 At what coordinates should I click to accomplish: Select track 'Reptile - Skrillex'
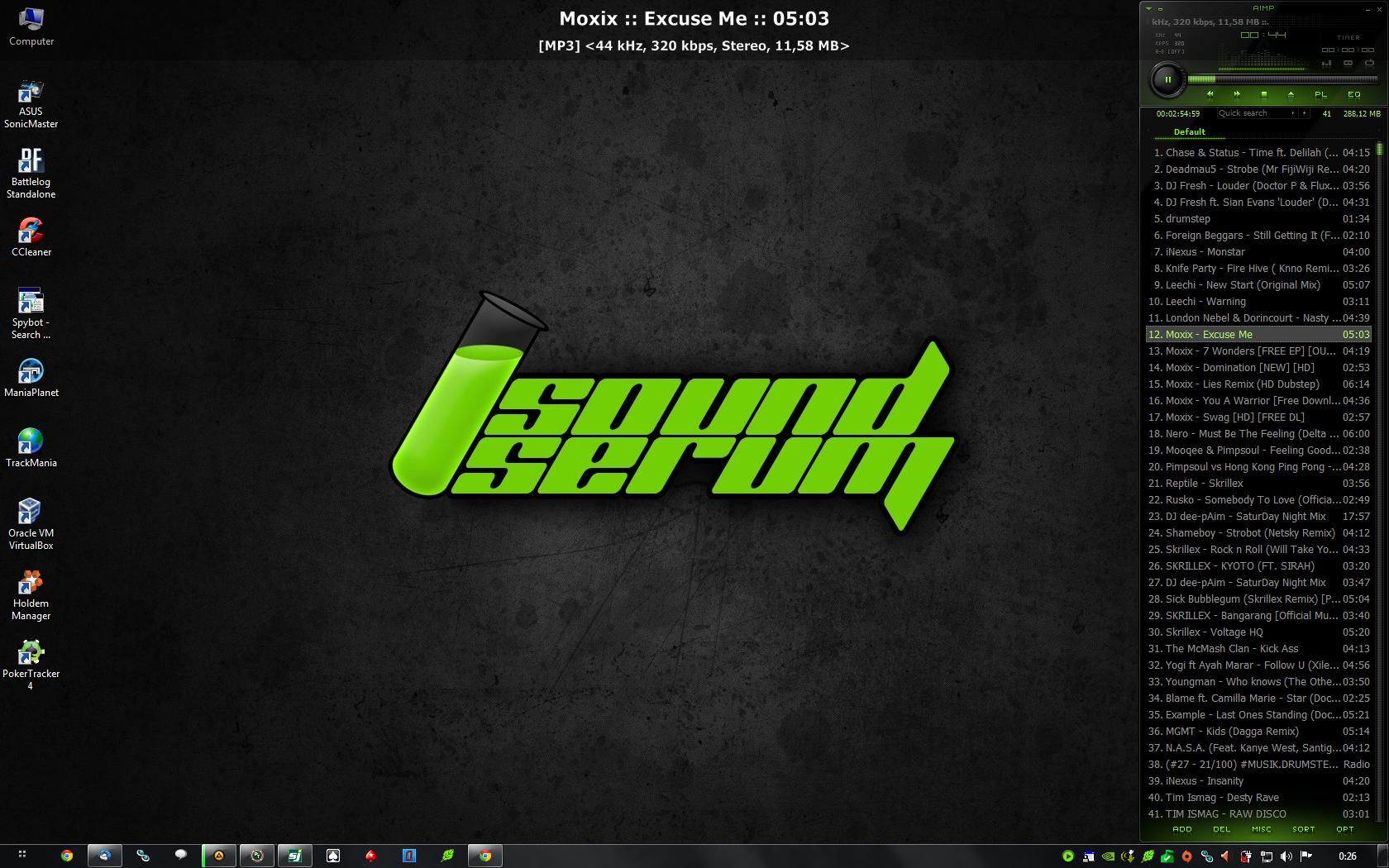1258,484
